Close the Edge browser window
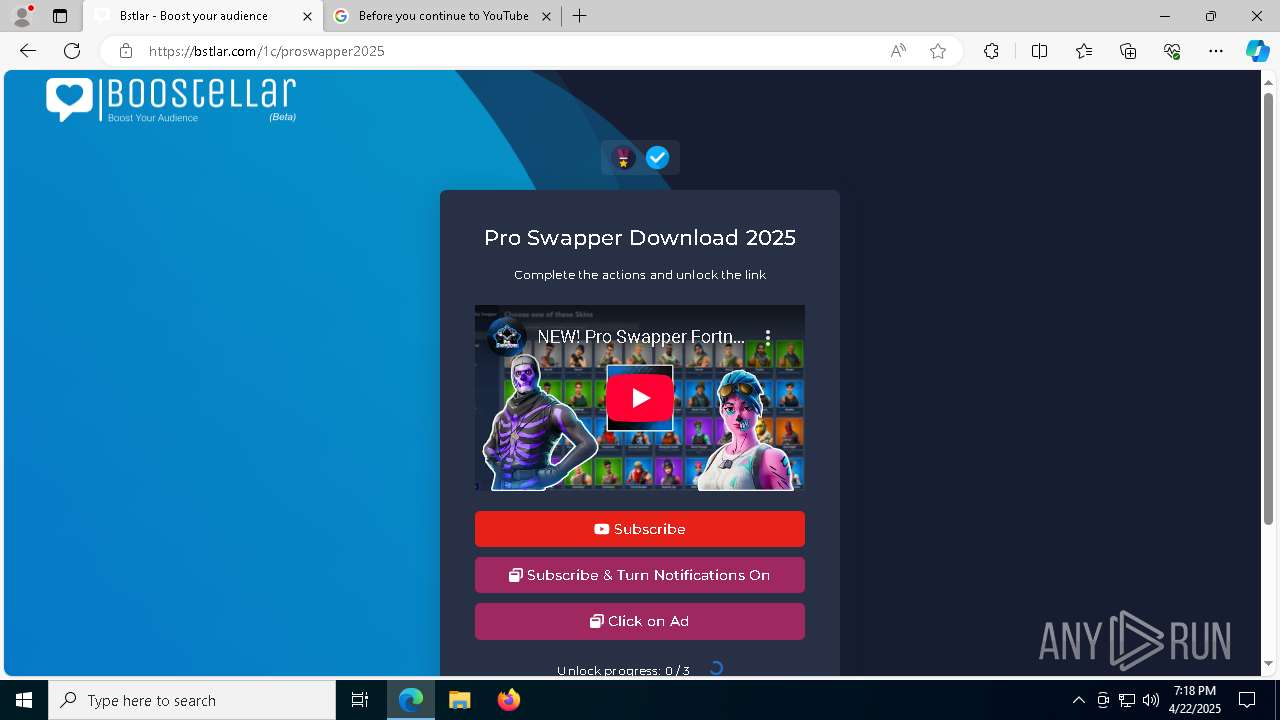 coord(1257,16)
